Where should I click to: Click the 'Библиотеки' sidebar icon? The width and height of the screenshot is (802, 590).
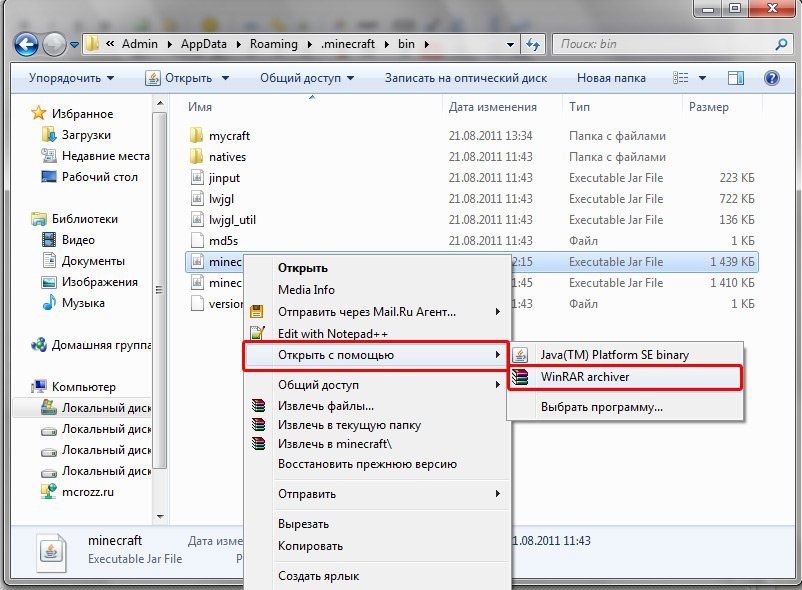(x=38, y=219)
